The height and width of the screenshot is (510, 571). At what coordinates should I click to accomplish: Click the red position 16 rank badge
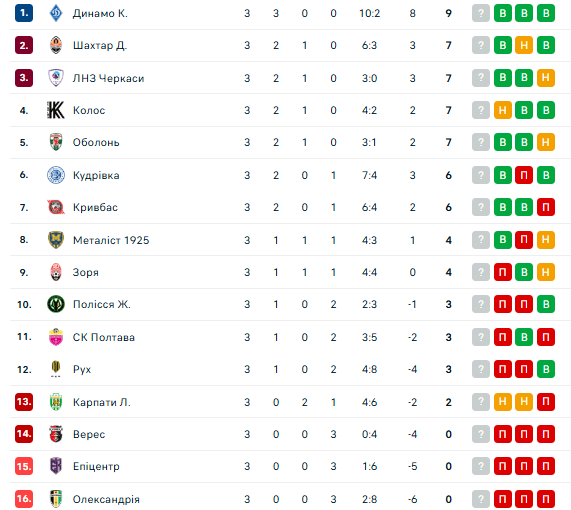click(x=24, y=499)
